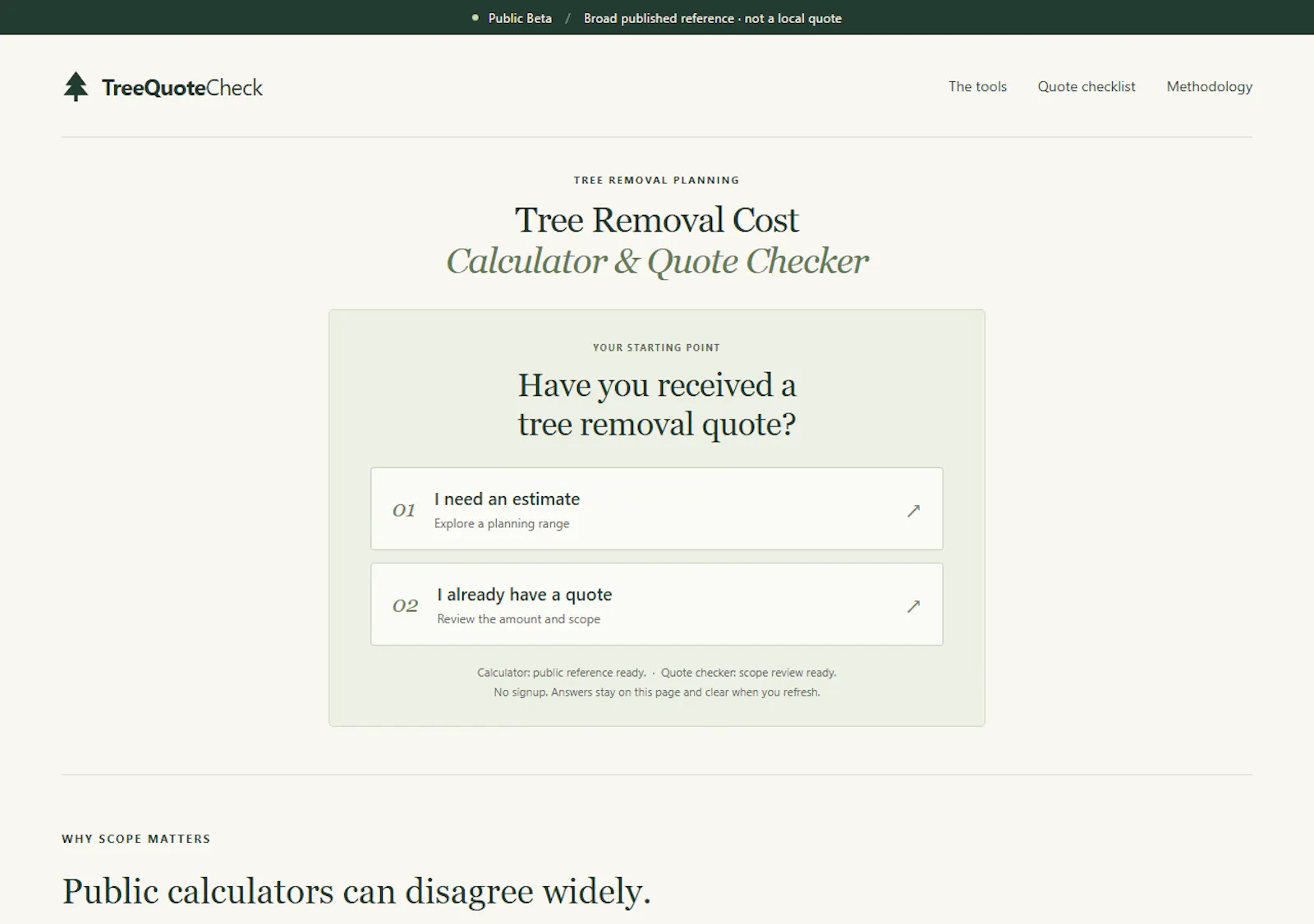Open the Methodology nav item
The width and height of the screenshot is (1314, 924).
click(x=1209, y=87)
